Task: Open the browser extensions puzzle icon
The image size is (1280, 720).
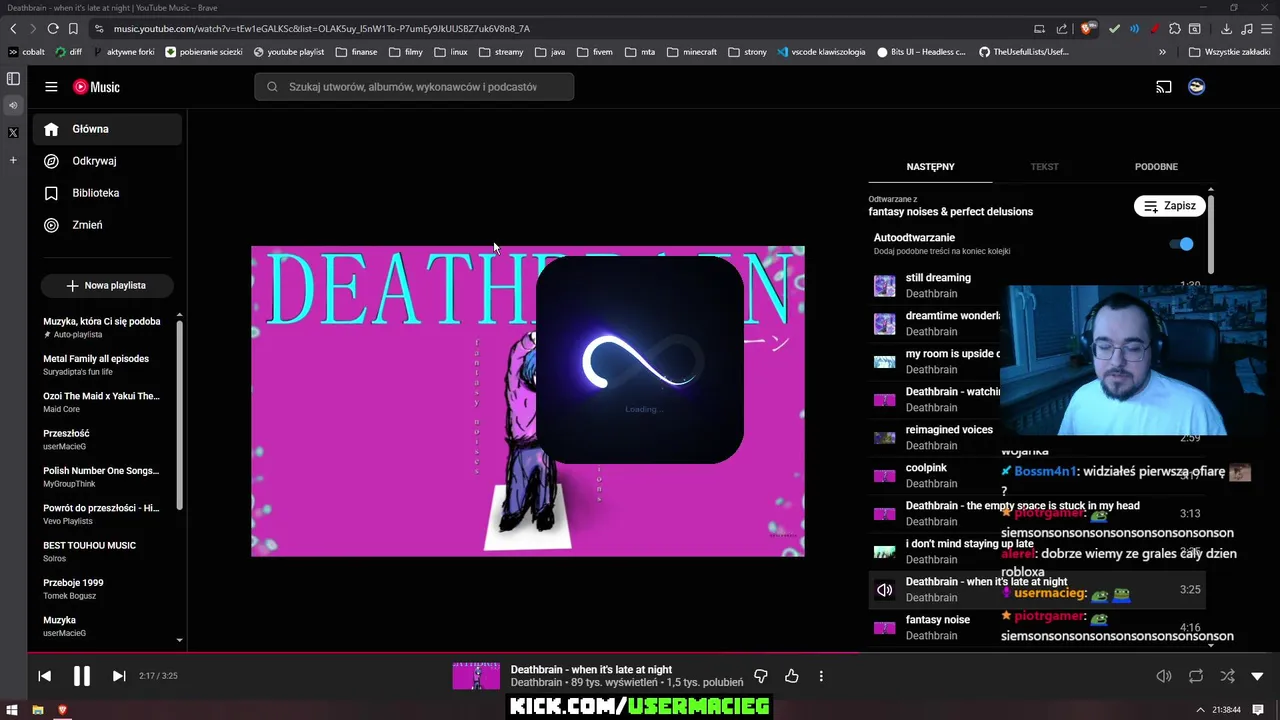Action: tap(1175, 29)
